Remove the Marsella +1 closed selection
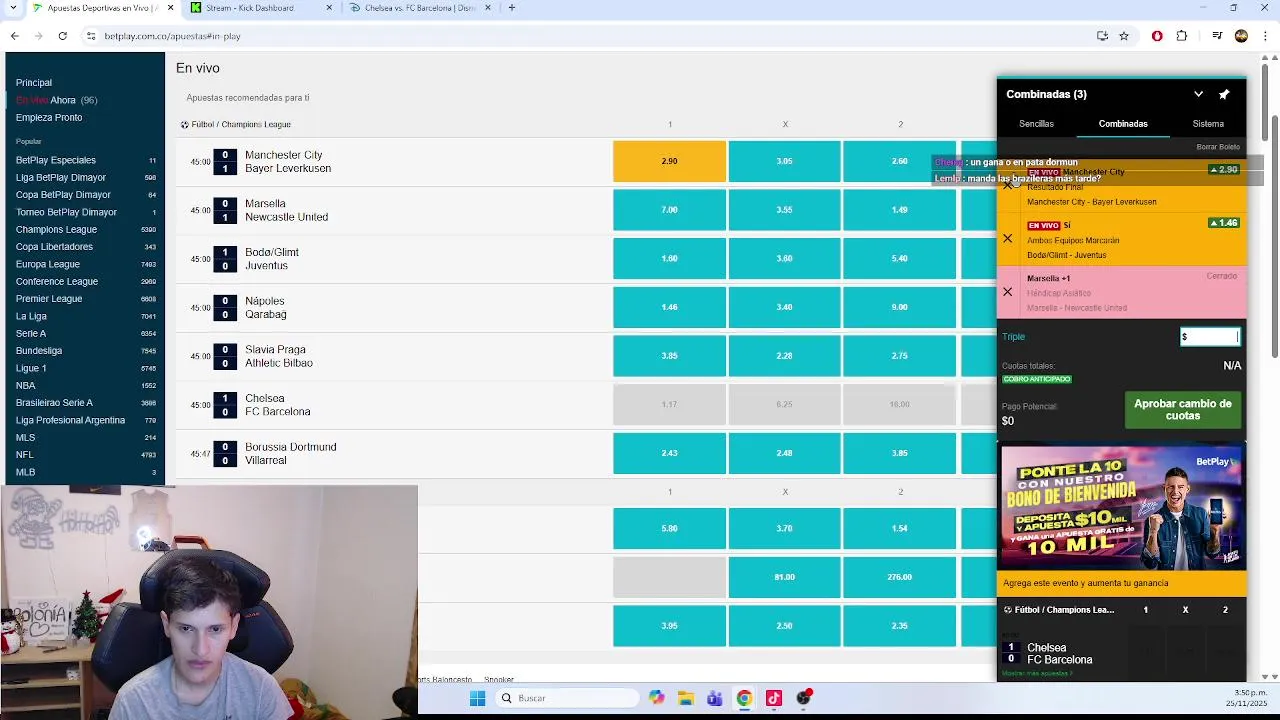 click(x=1007, y=292)
